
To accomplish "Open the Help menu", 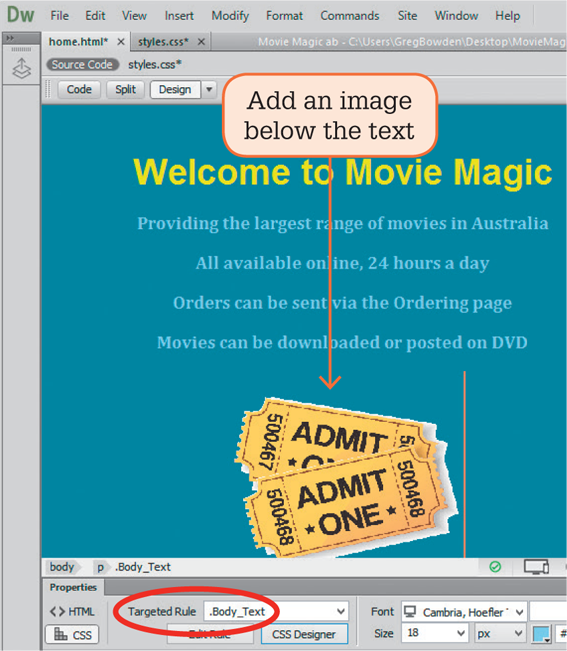I will 507,16.
